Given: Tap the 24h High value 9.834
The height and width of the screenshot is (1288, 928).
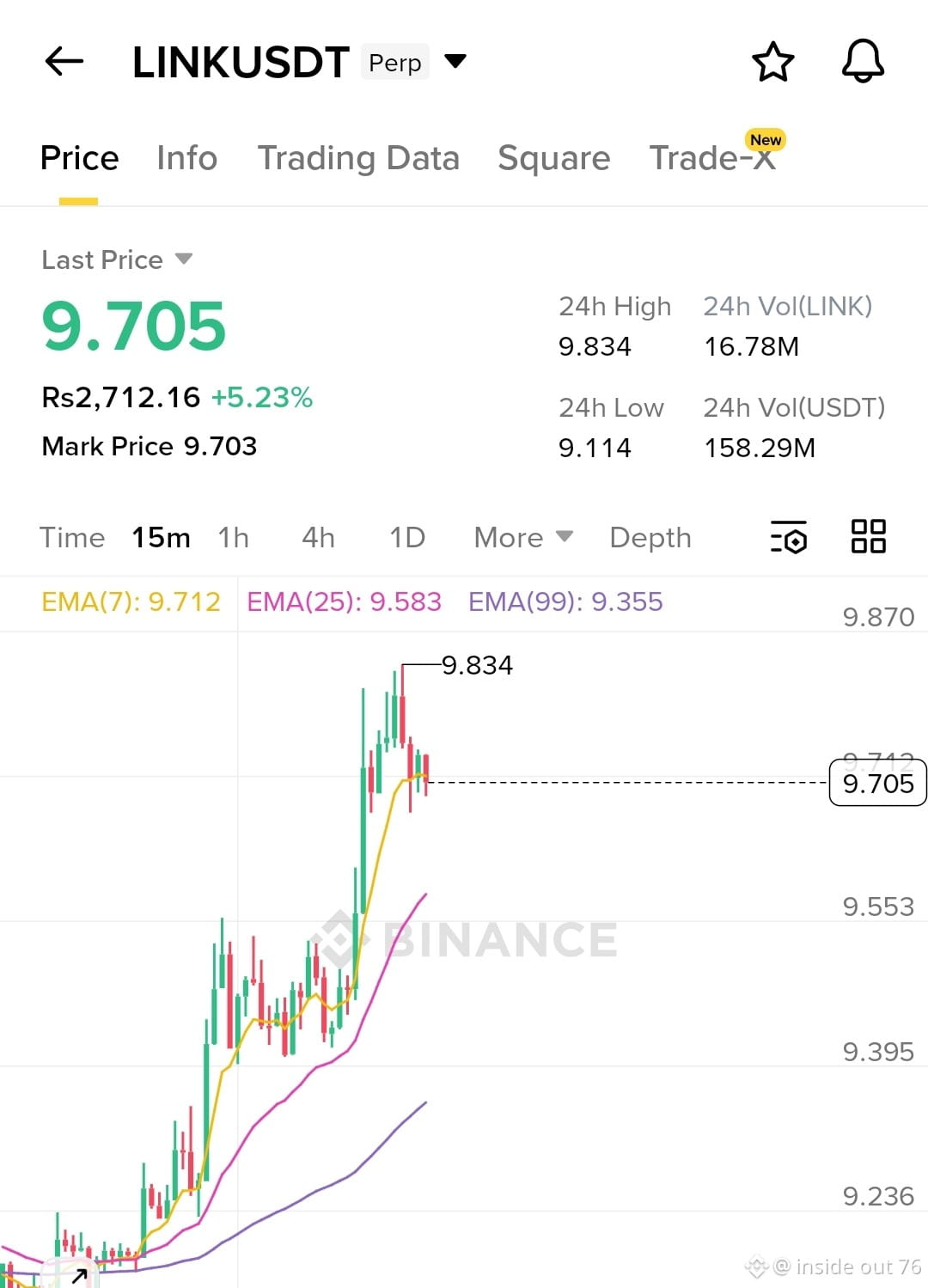Looking at the screenshot, I should click(x=595, y=346).
